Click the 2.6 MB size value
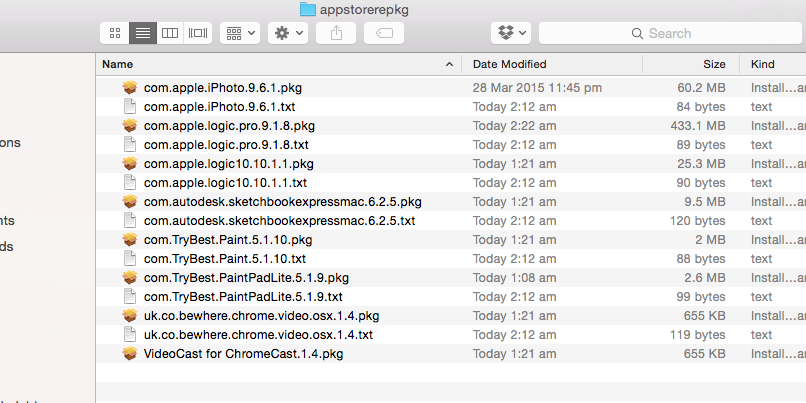This screenshot has height=403, width=806. click(705, 278)
